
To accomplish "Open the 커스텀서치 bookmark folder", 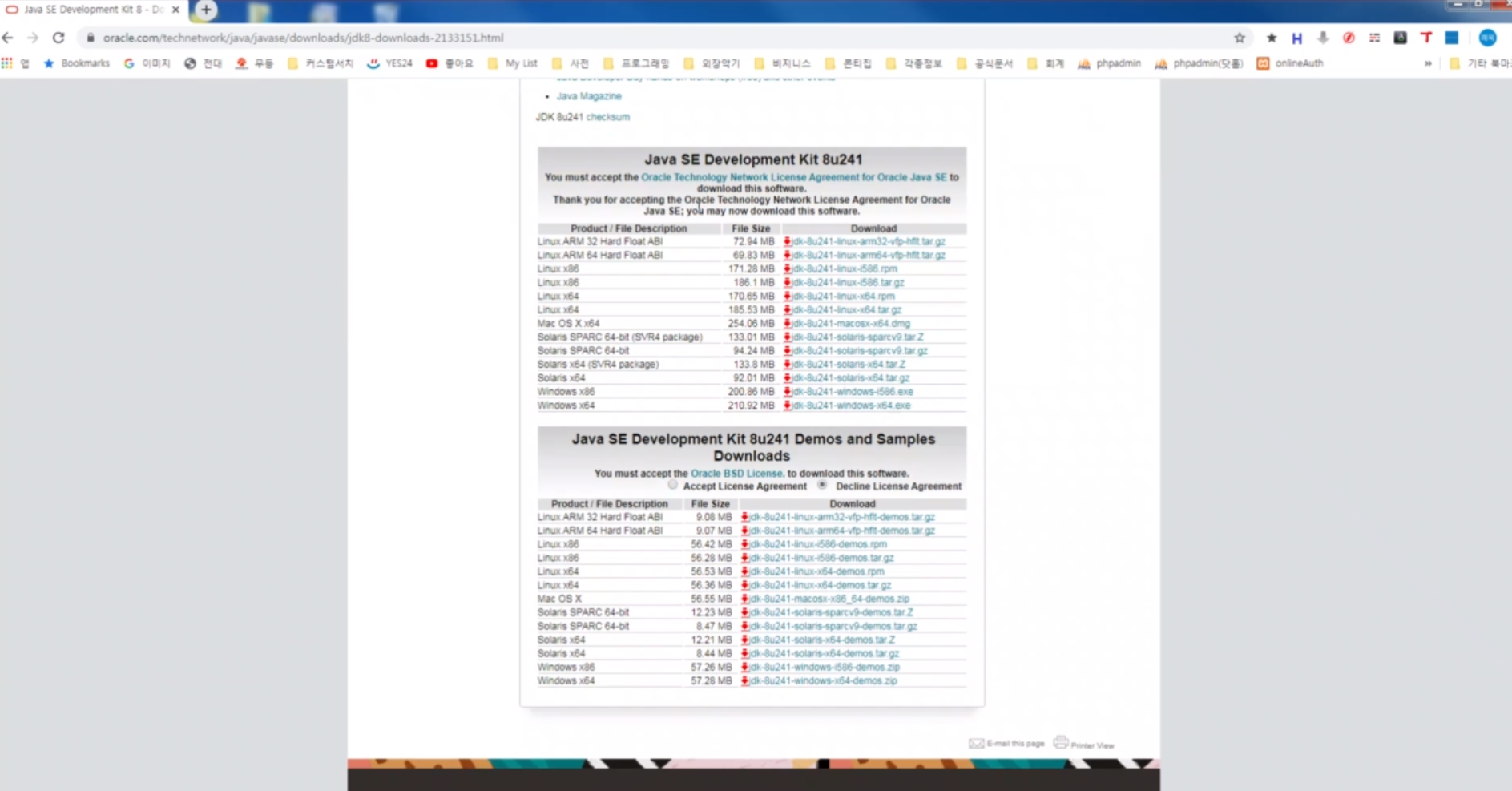I will point(321,63).
